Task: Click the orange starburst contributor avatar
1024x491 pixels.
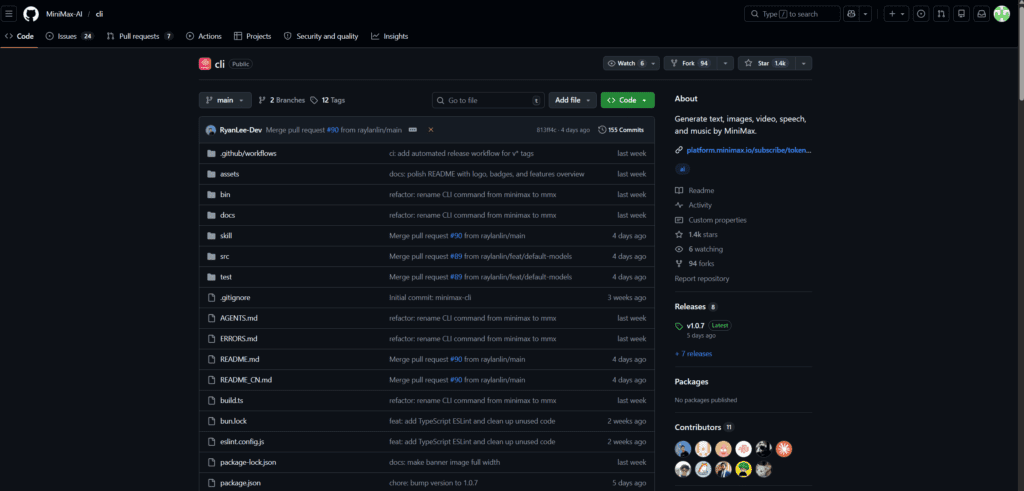Action: click(x=784, y=449)
